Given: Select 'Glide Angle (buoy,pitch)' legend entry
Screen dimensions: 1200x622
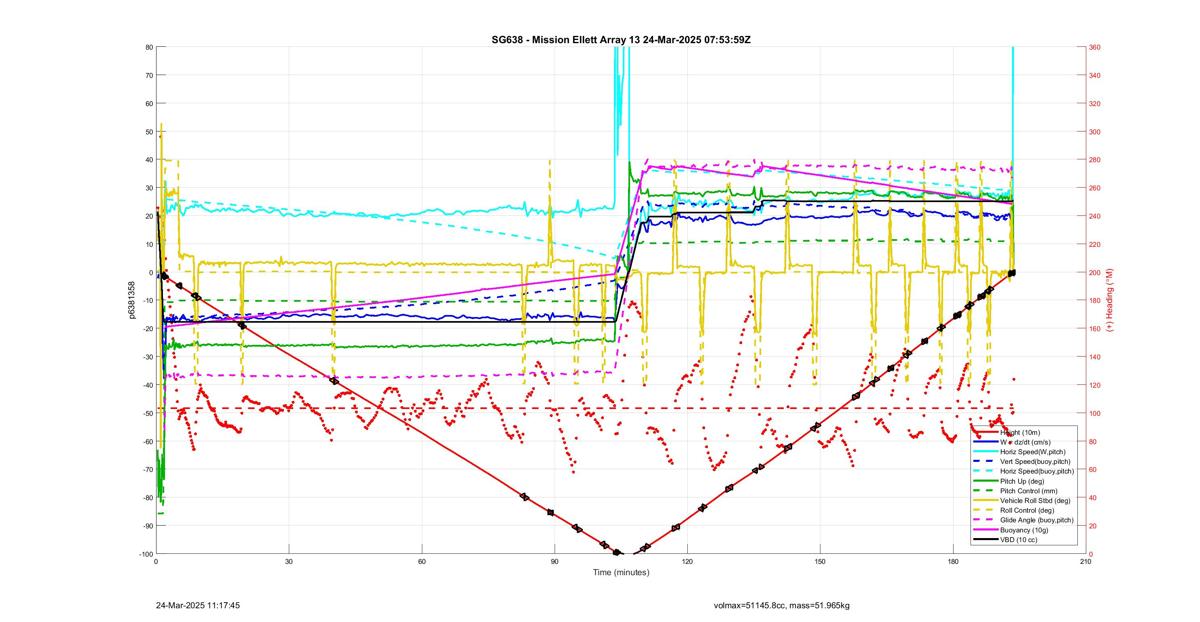Looking at the screenshot, I should 1038,520.
